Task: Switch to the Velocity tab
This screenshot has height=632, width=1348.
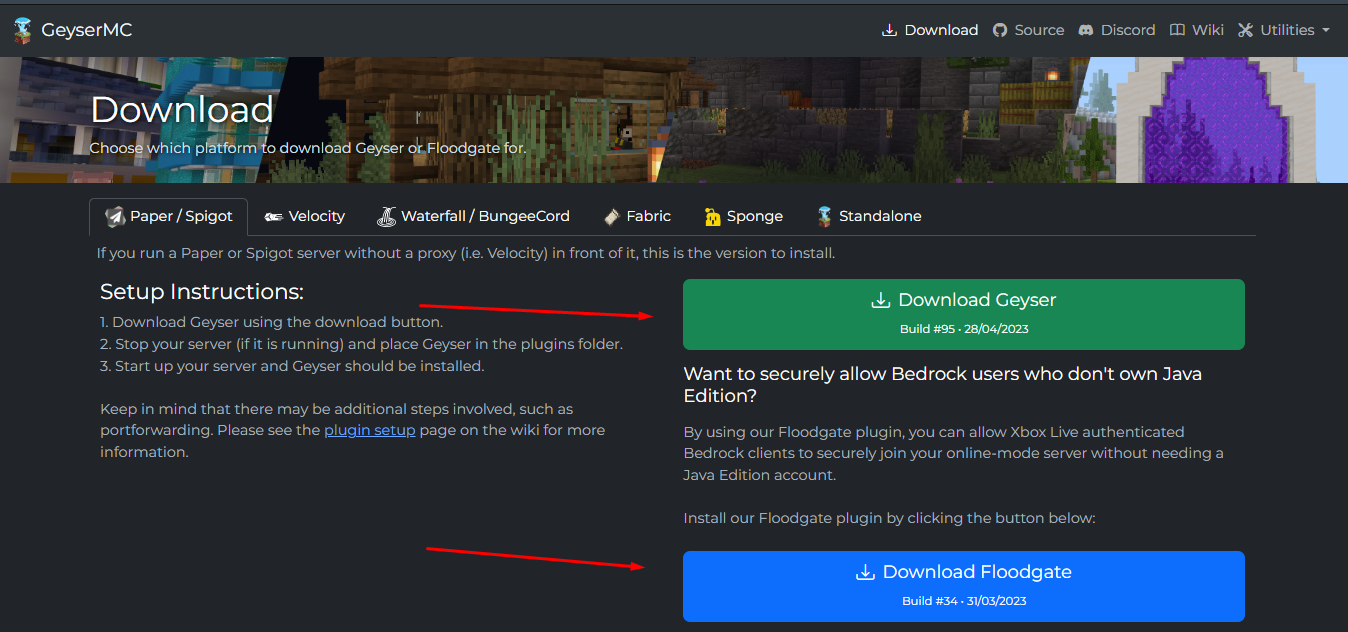Action: click(316, 216)
